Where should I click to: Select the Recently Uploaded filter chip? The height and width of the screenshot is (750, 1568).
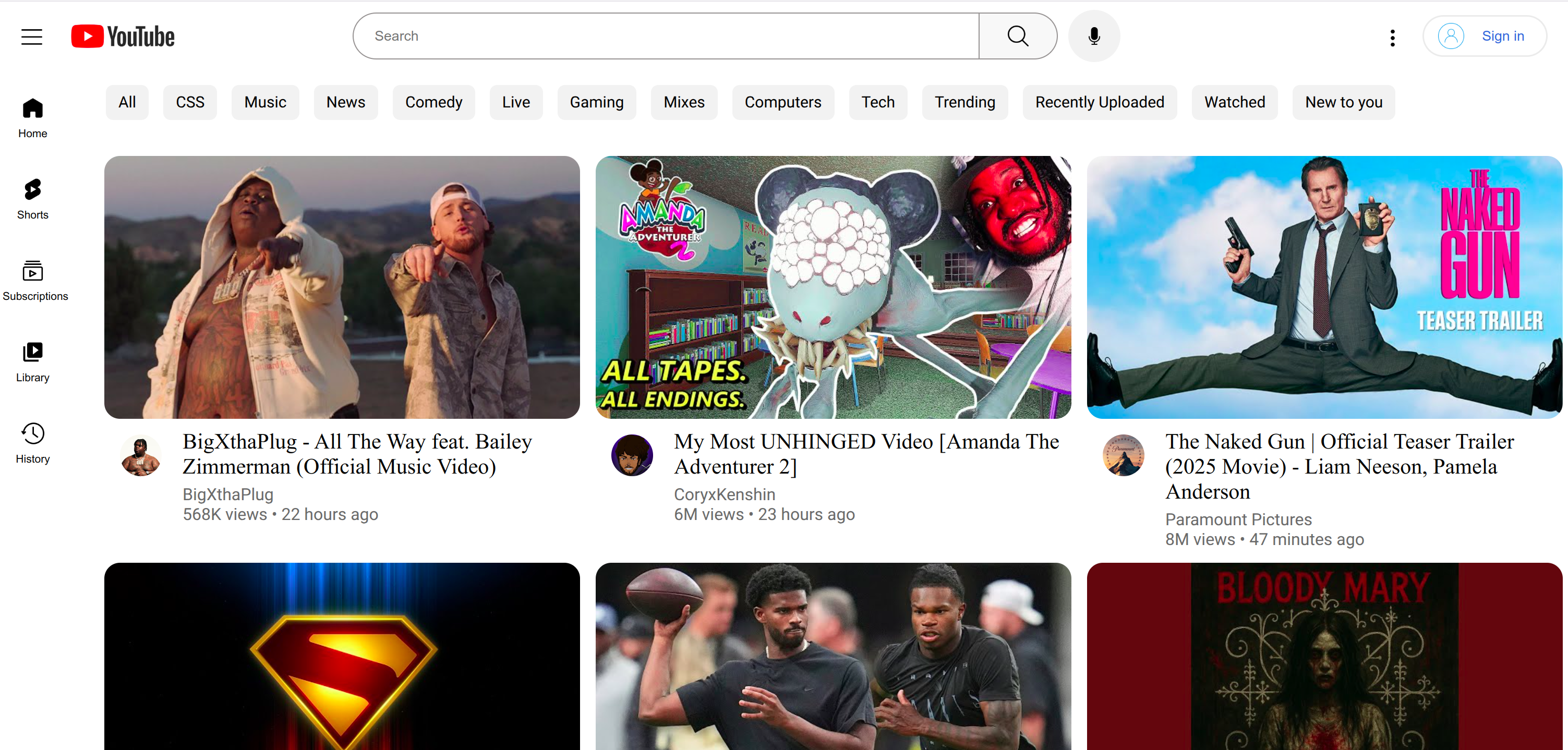[1100, 102]
